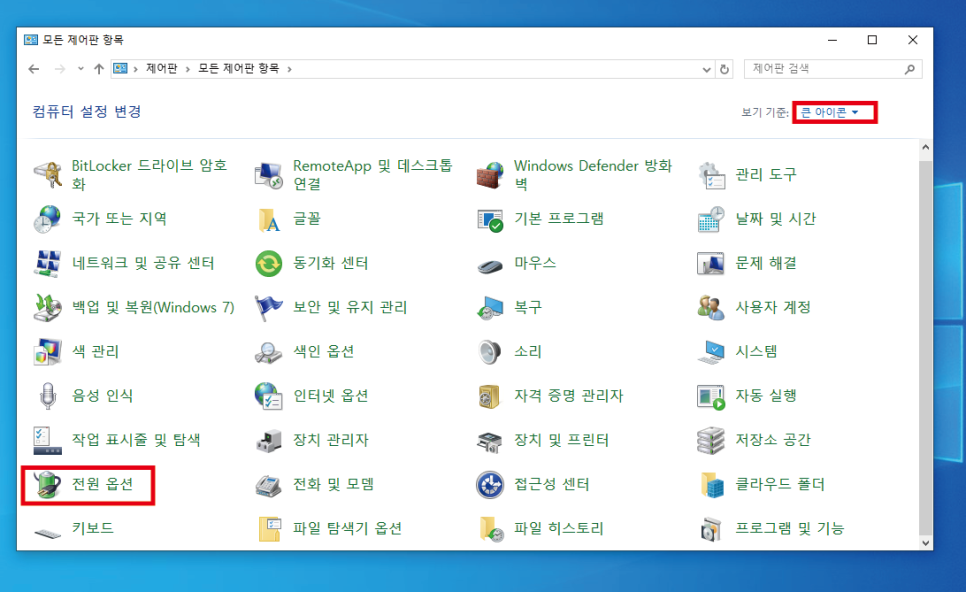The width and height of the screenshot is (966, 592).
Task: Open the 날짜 및 시간 calendar icon
Action: point(711,219)
